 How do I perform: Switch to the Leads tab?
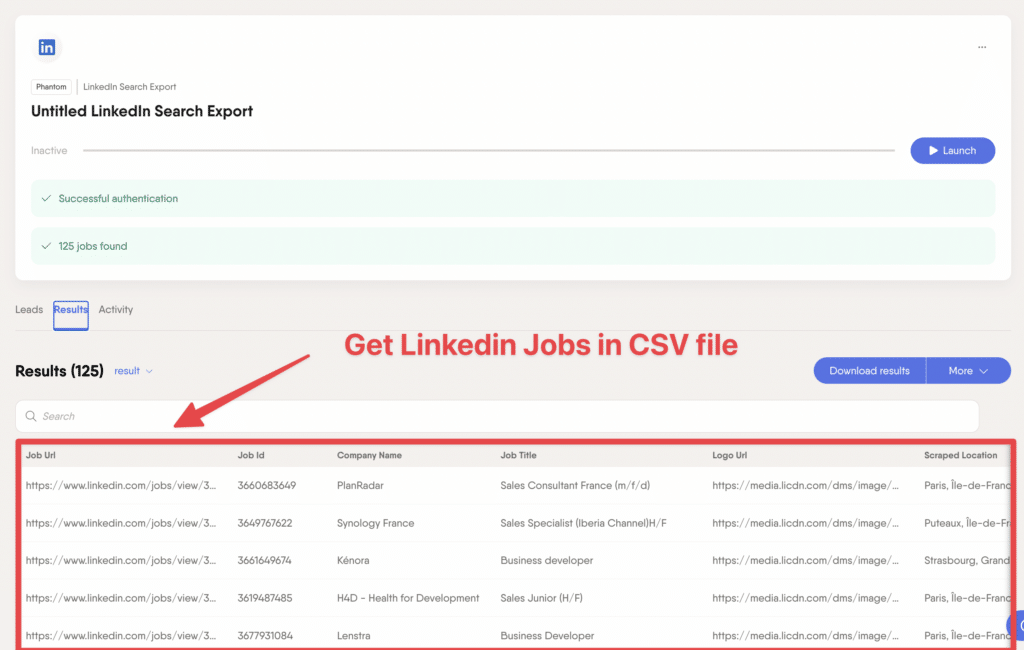[x=29, y=310]
